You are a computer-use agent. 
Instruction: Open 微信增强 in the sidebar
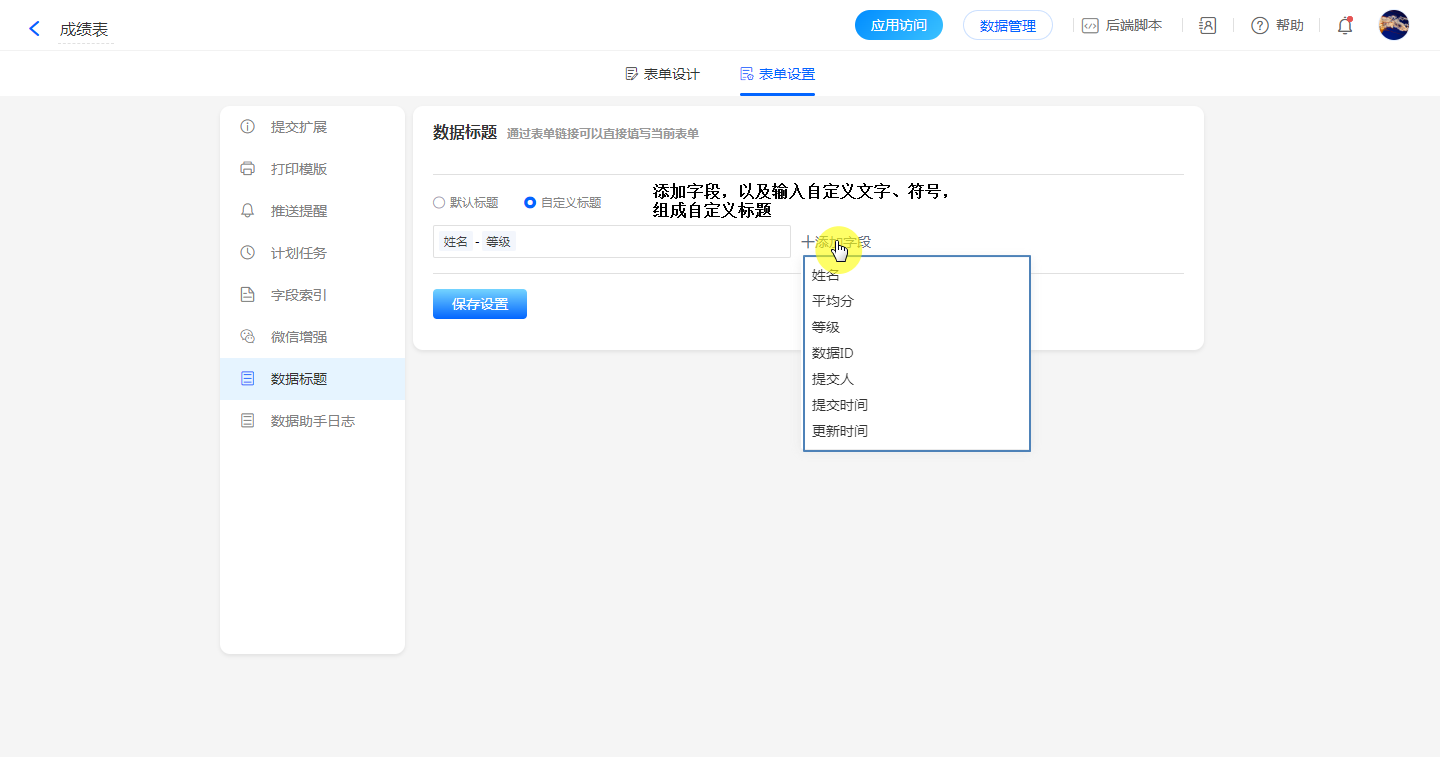(299, 337)
